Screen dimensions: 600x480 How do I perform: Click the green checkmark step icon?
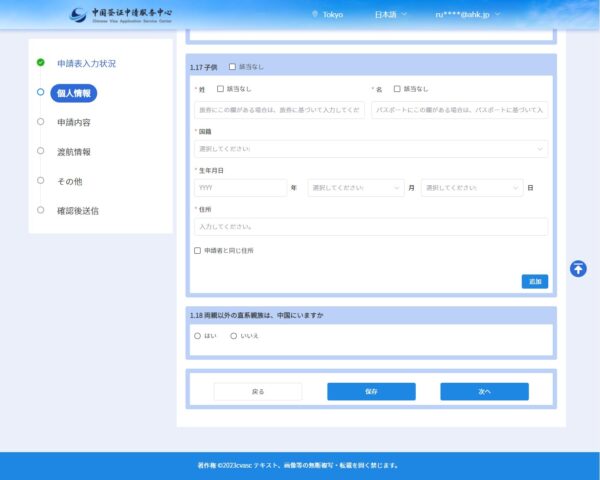tap(41, 63)
